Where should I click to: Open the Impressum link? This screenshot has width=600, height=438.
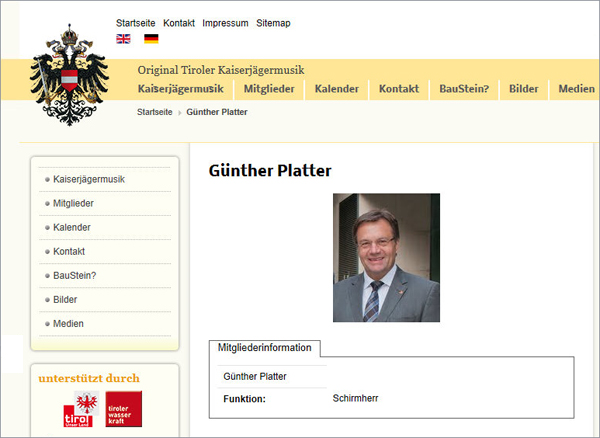(225, 23)
